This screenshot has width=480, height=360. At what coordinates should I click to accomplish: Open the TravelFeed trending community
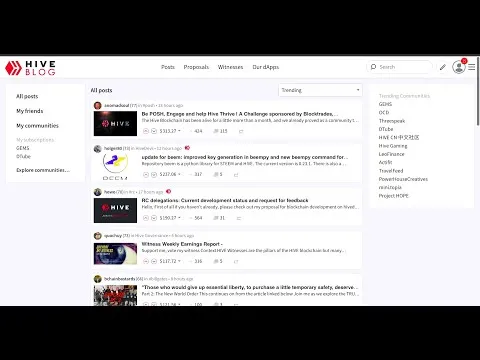click(x=391, y=171)
